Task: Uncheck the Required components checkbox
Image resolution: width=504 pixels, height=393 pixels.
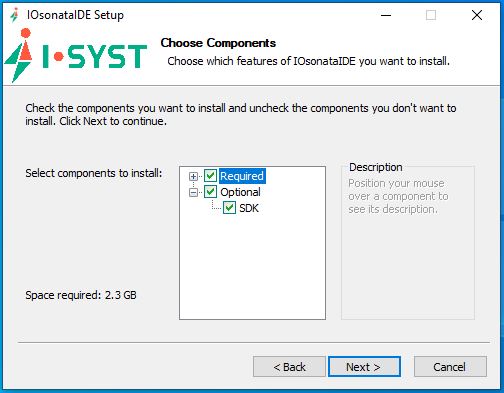Action: (x=210, y=176)
